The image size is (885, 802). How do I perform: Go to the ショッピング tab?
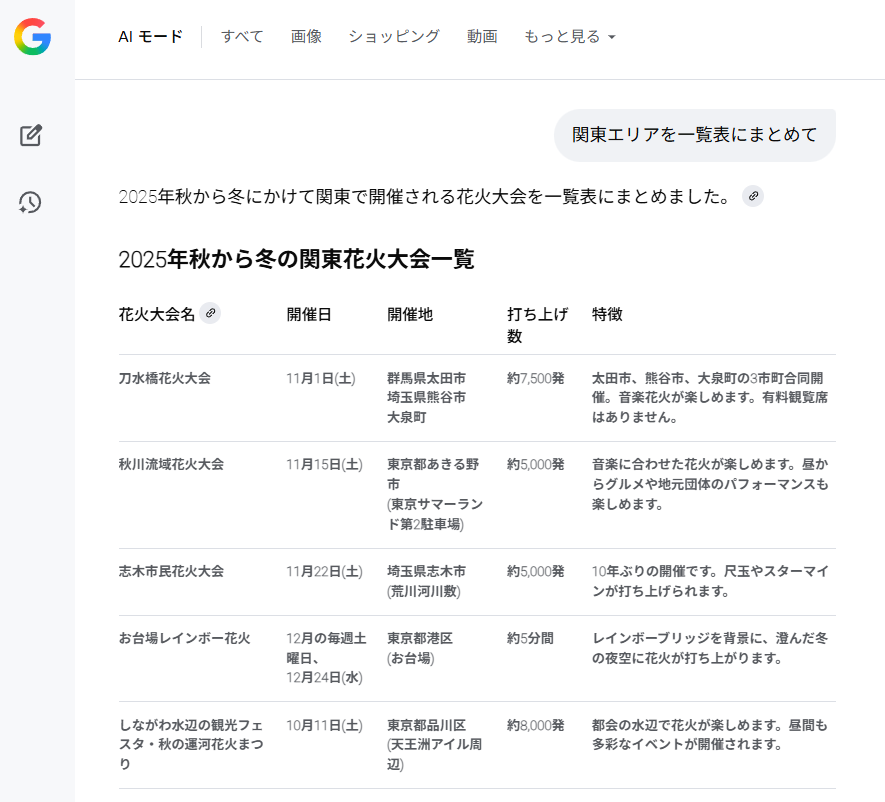[394, 37]
